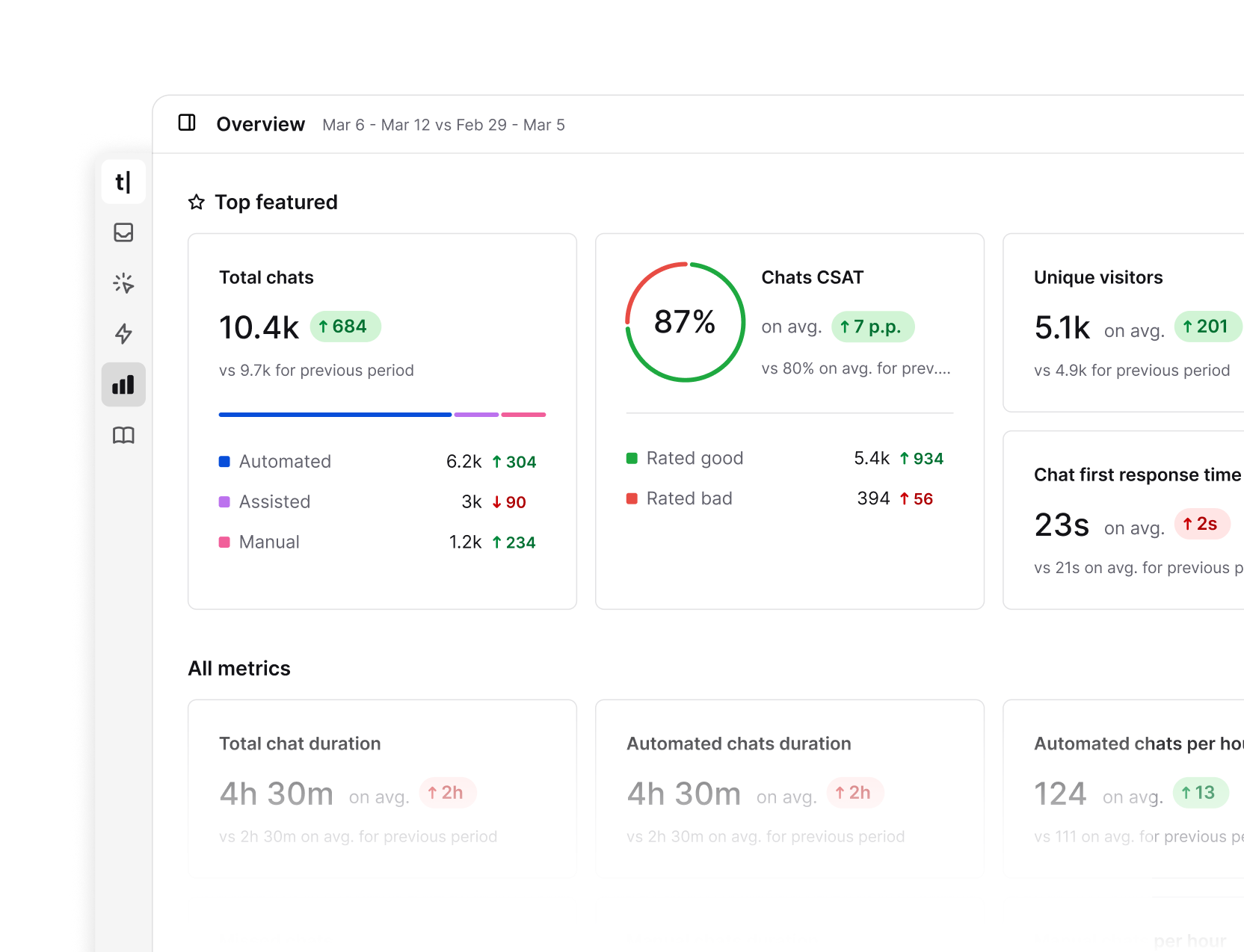Click the star icon beside Top featured
Viewport: 1244px width, 952px height.
click(196, 202)
